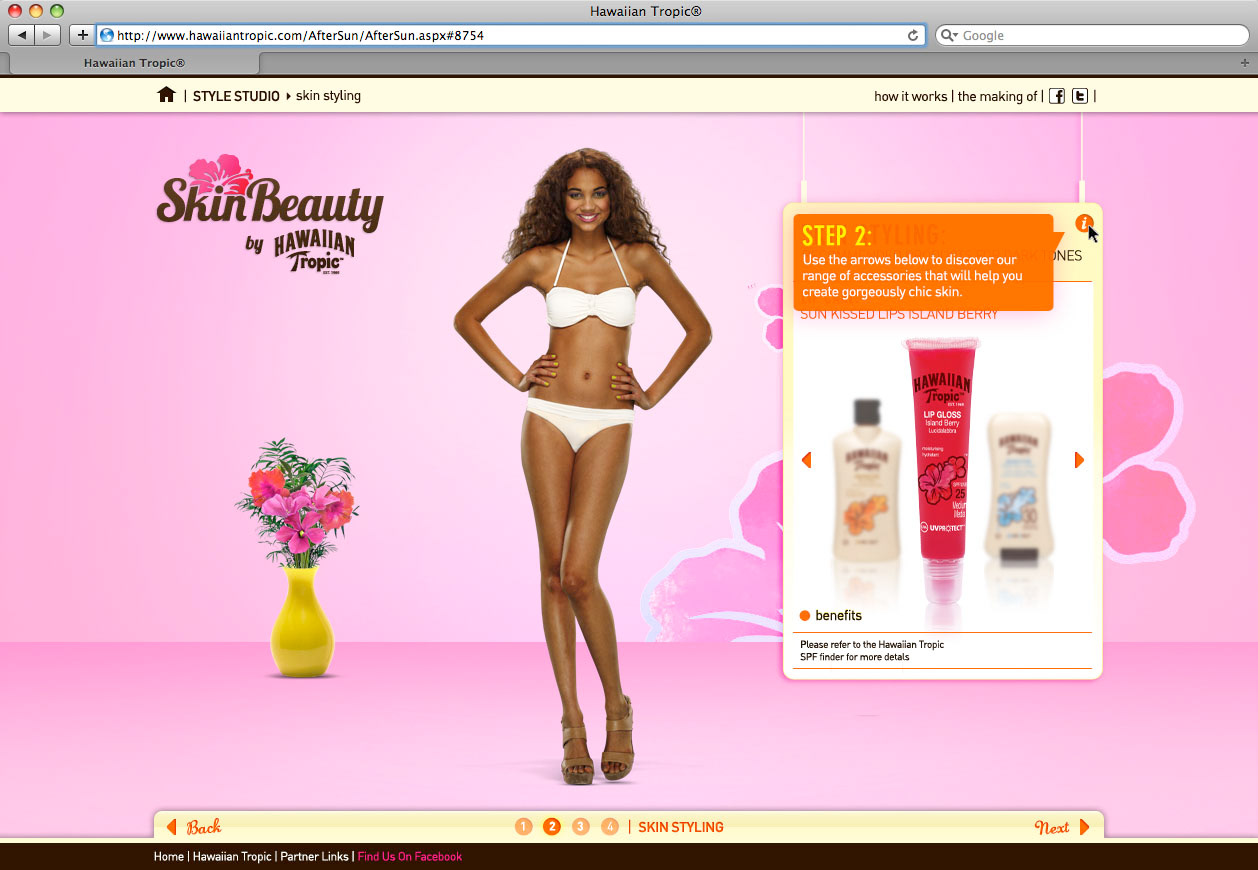
Task: Open the Partner Links footer link
Action: [314, 857]
